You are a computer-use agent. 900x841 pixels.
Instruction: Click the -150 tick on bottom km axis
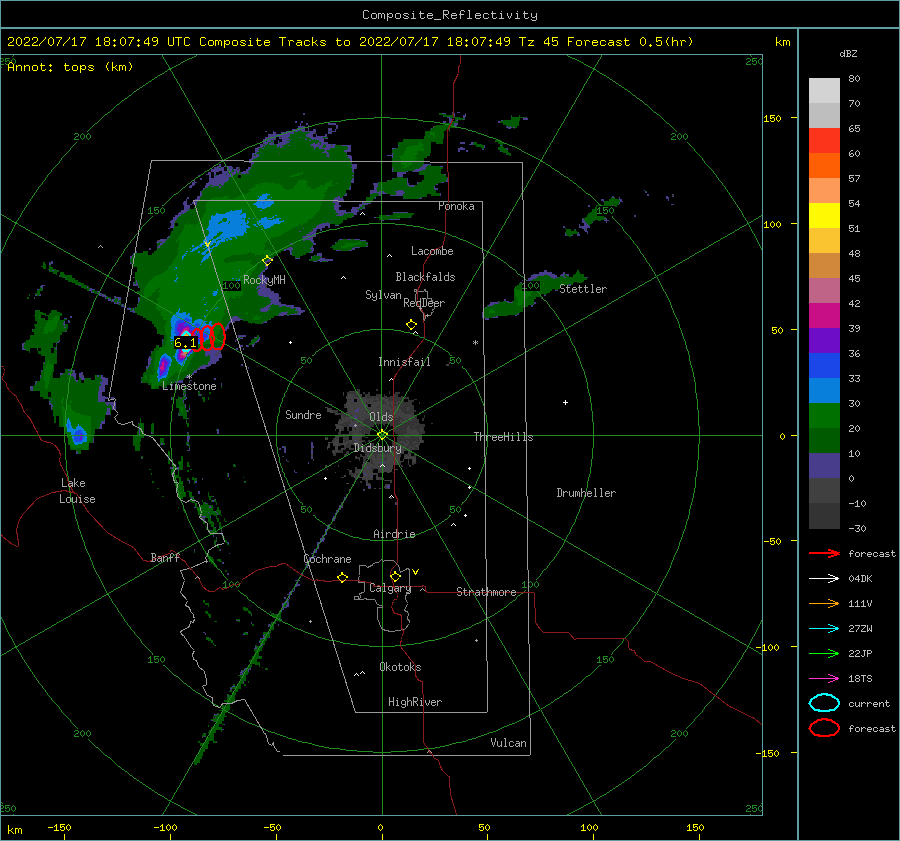59,827
